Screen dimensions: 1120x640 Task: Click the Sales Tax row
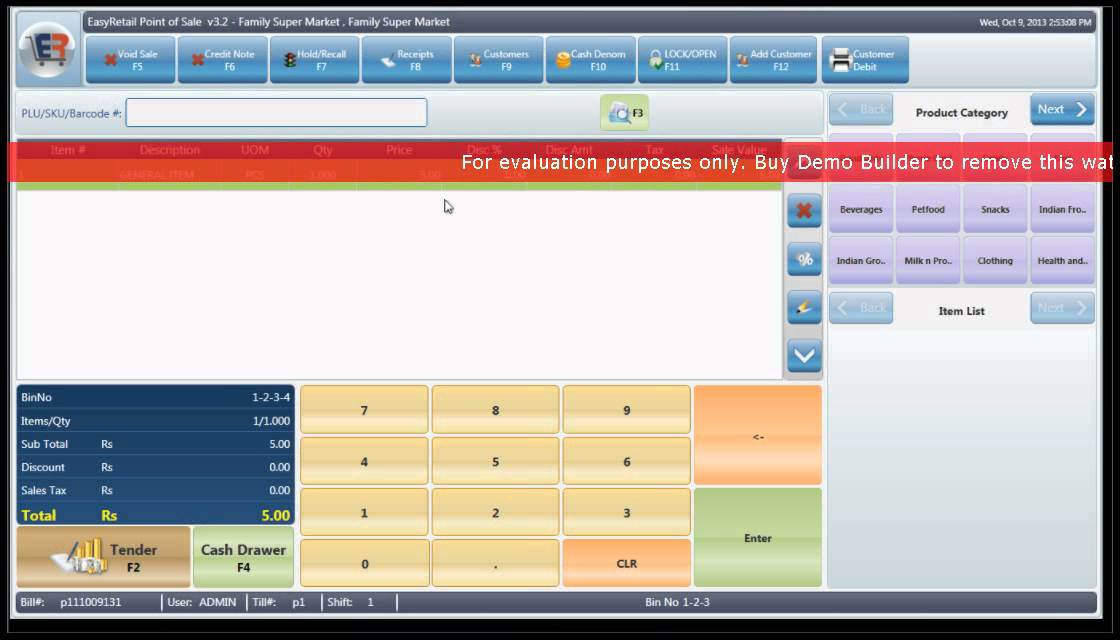pos(155,490)
